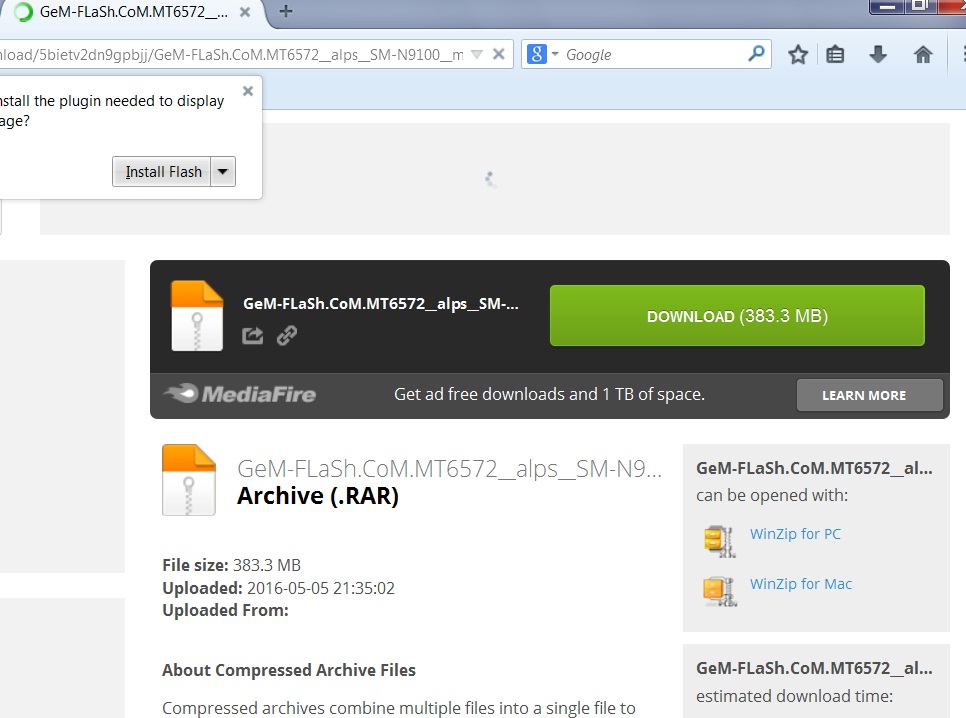Click the archive file icon in download banner

[x=197, y=316]
